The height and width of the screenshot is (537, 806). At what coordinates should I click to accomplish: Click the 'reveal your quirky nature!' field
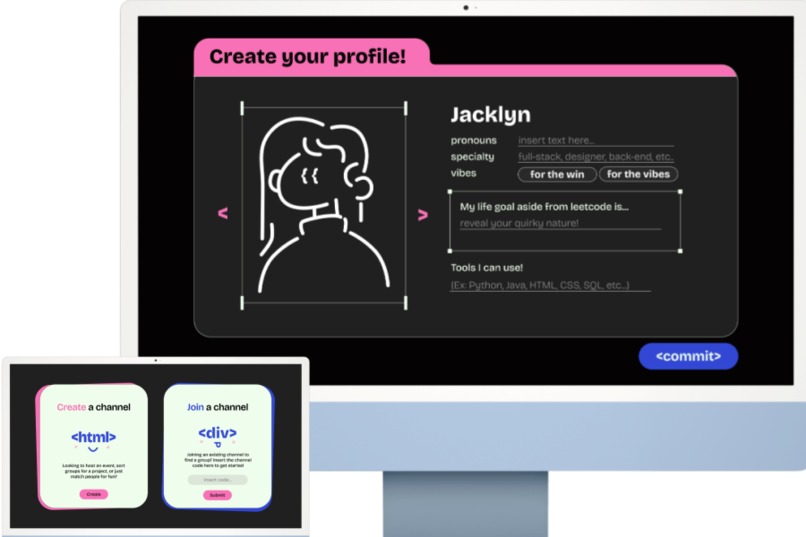(560, 224)
